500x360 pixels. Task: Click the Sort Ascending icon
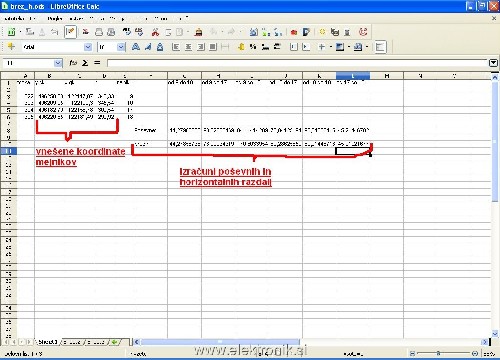pyautogui.click(x=266, y=32)
